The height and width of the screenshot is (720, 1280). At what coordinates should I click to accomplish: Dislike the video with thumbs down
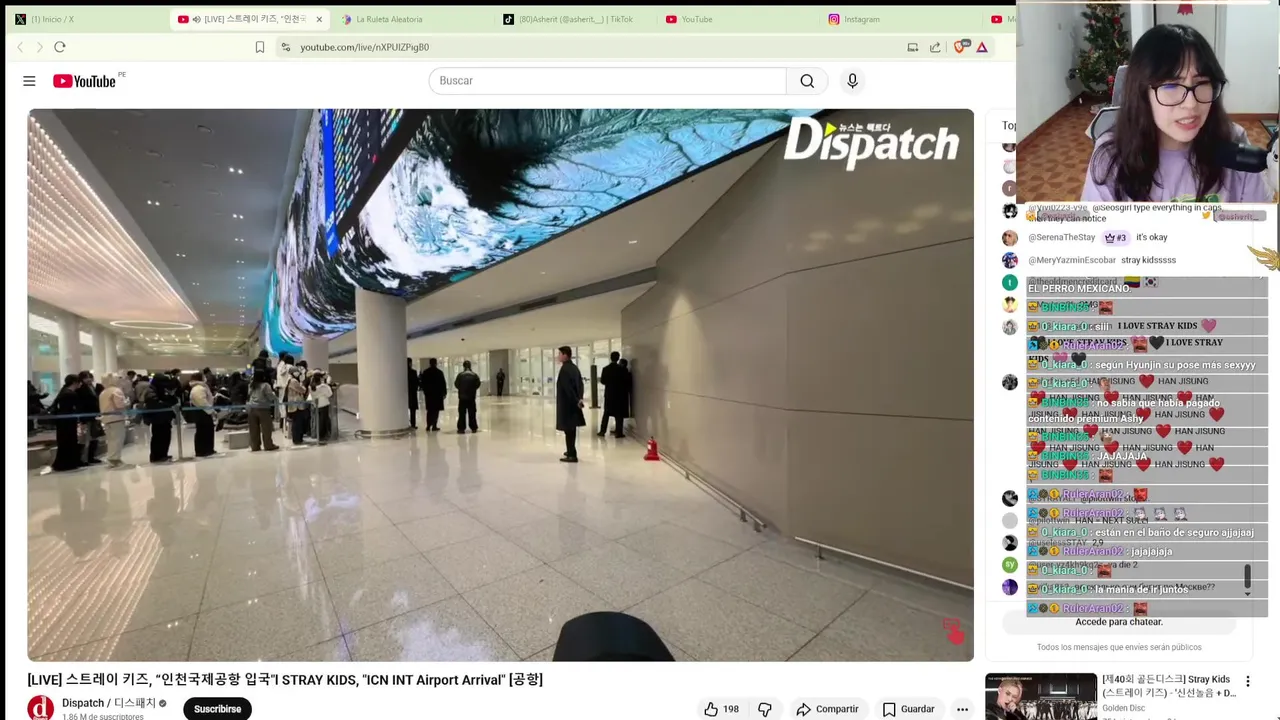tap(764, 709)
